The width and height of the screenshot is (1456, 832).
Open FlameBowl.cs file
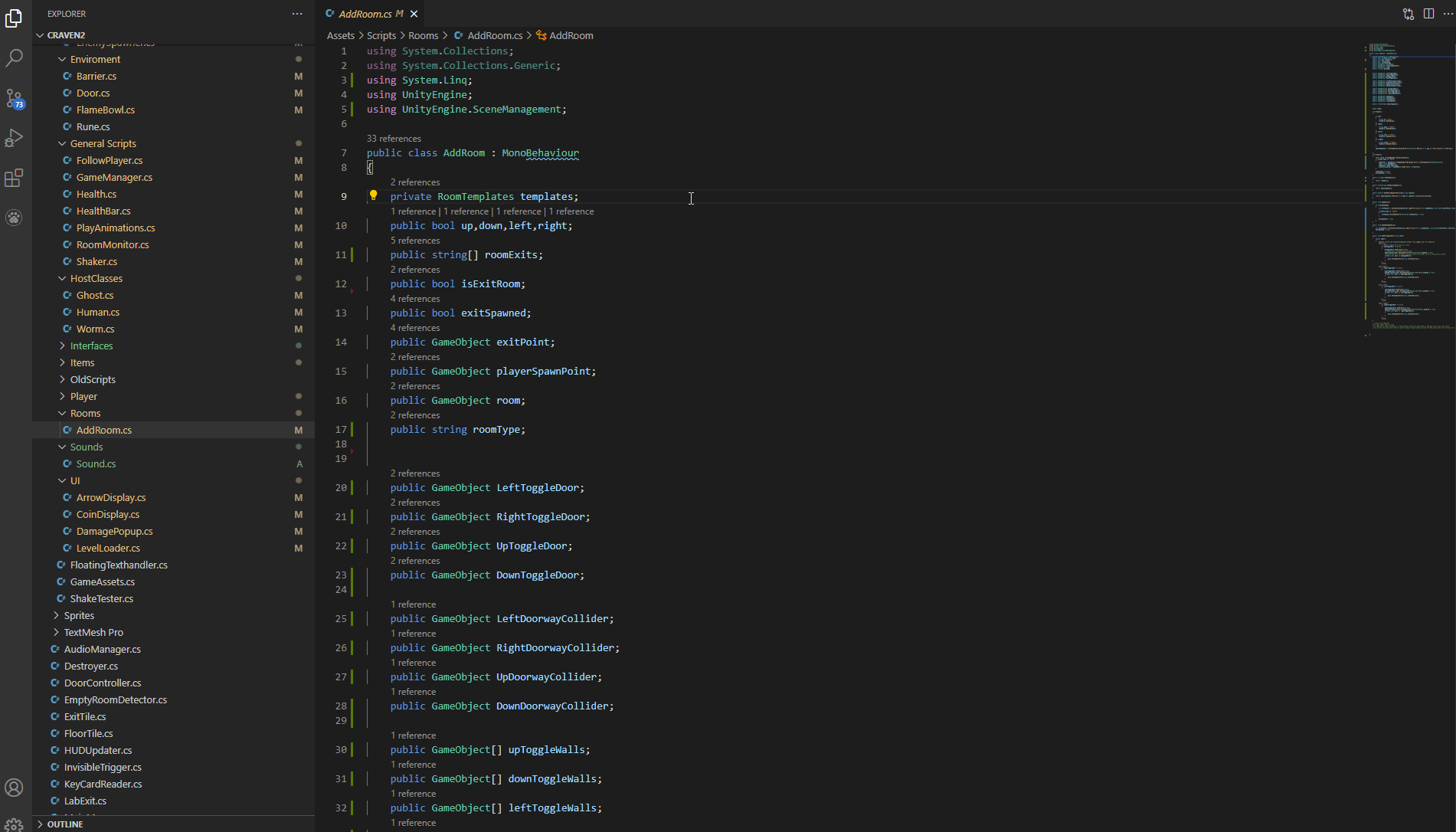173,110
